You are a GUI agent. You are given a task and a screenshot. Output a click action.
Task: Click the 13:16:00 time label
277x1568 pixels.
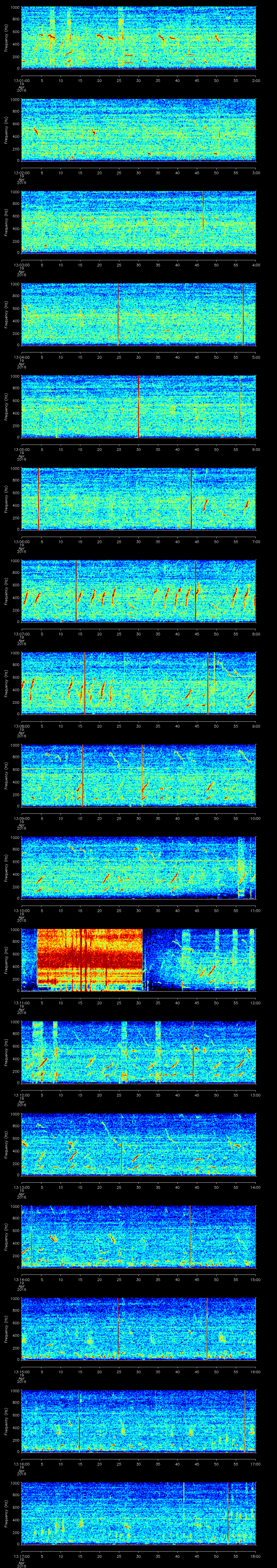(22, 1463)
